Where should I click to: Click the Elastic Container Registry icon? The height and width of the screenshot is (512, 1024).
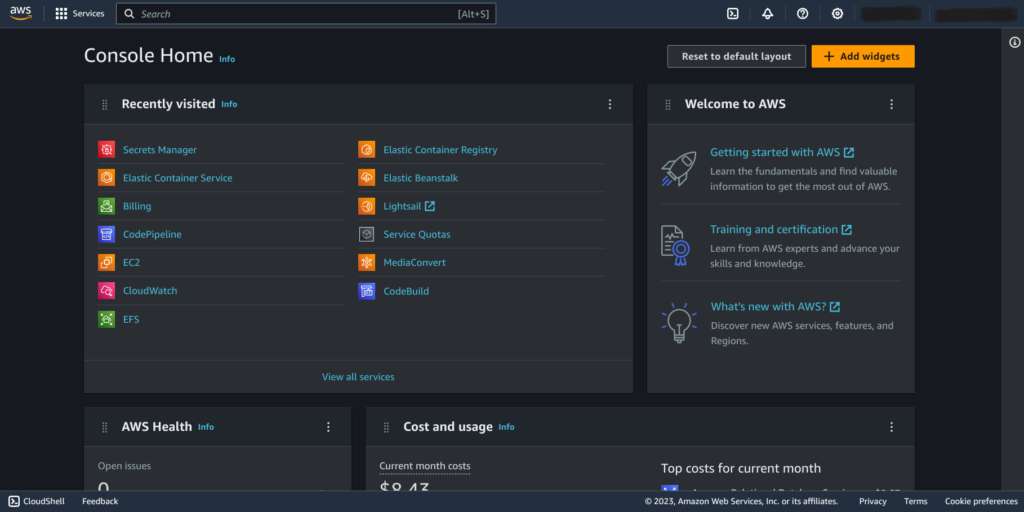click(x=367, y=150)
